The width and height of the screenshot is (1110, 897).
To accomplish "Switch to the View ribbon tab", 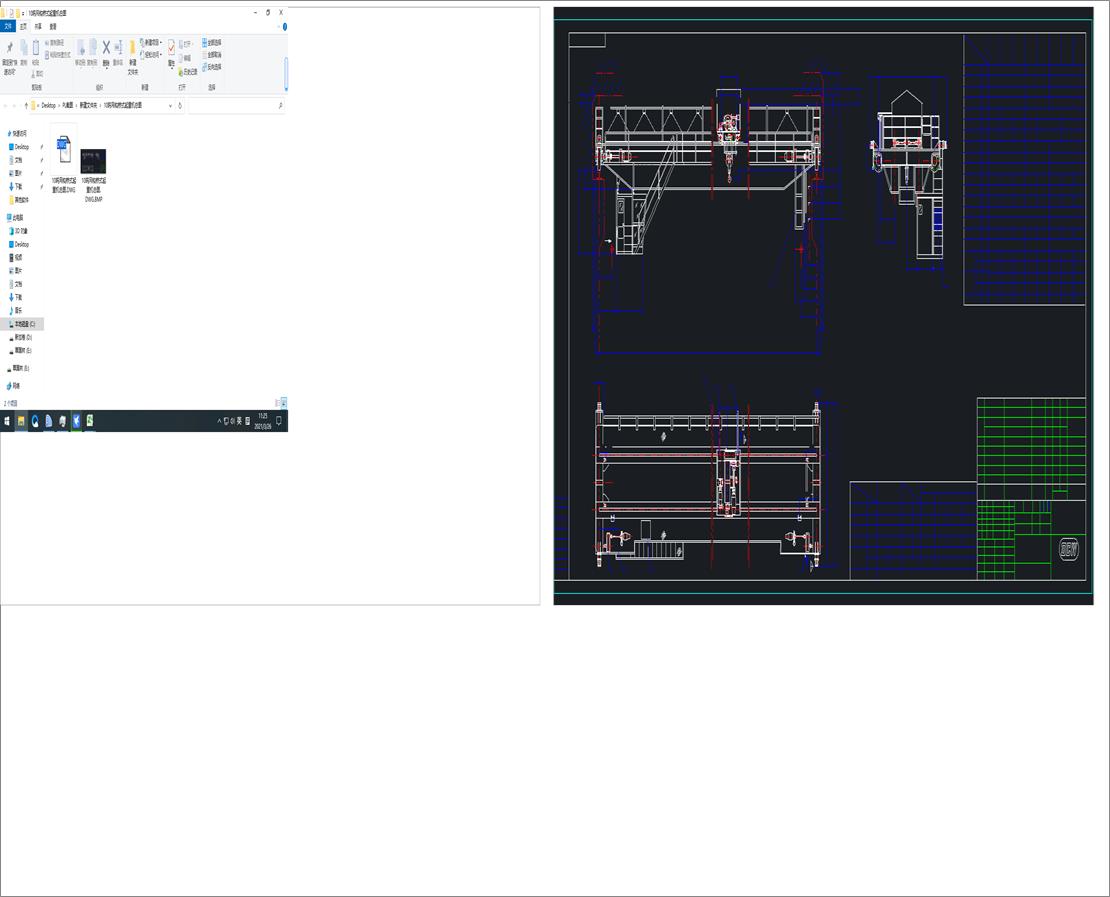I will (x=53, y=27).
